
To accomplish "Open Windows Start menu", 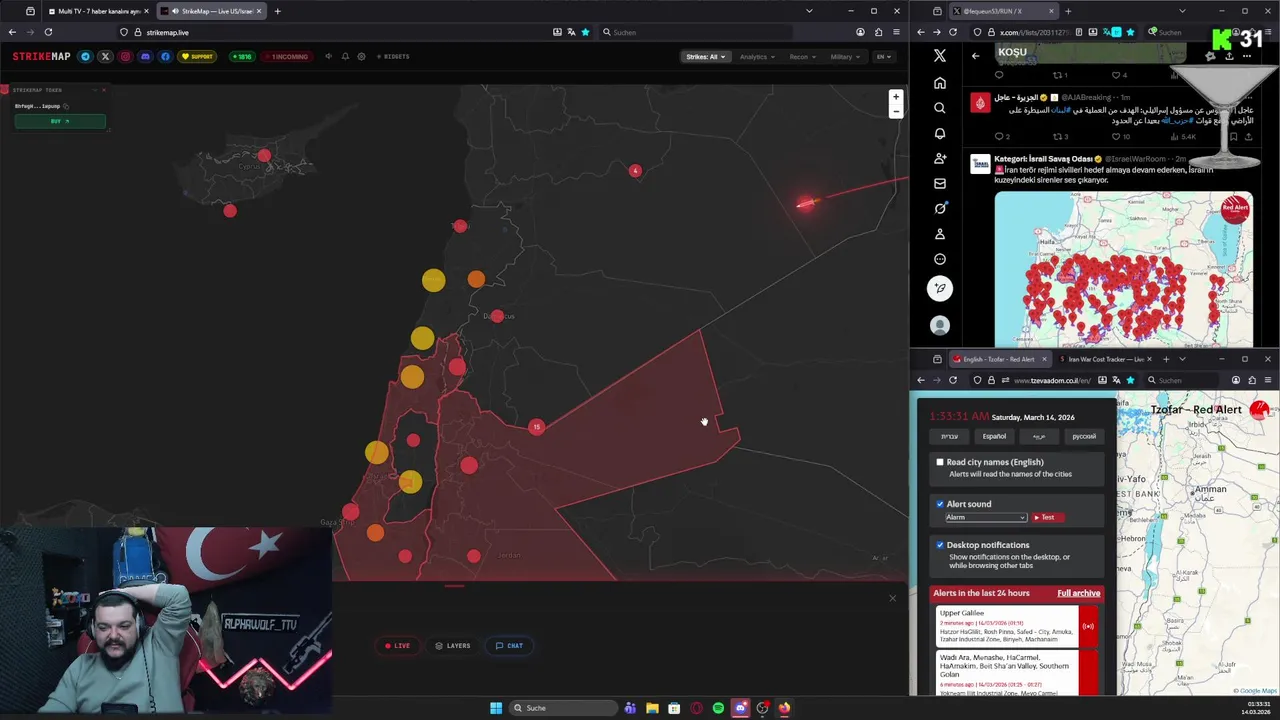I will 496,708.
